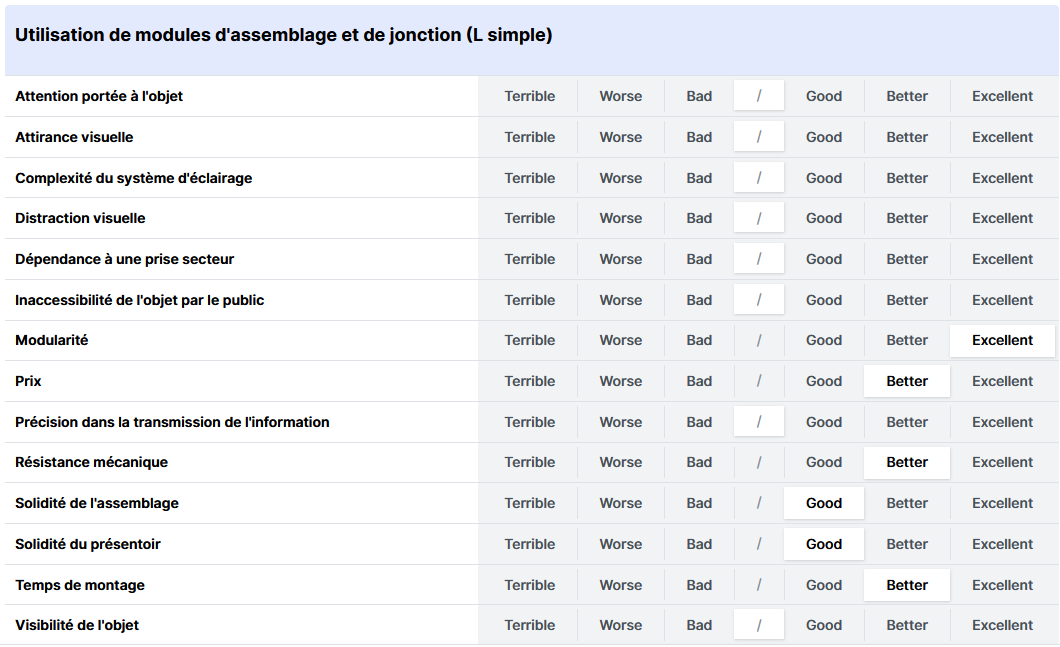Choose Worse for Distraction visuelle
This screenshot has height=647, width=1060.
click(620, 218)
